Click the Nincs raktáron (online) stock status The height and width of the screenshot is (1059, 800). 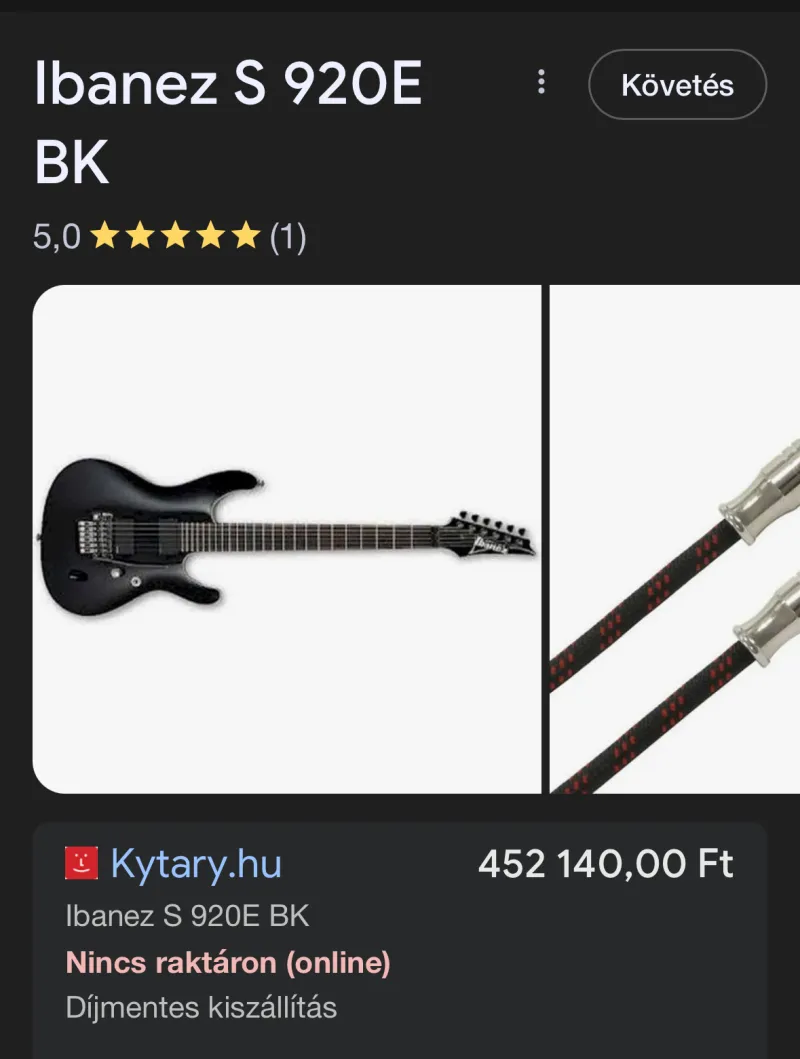point(228,962)
